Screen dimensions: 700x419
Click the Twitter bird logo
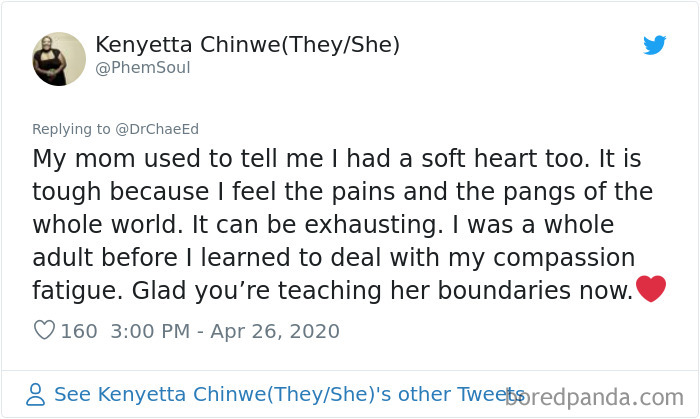click(x=654, y=45)
